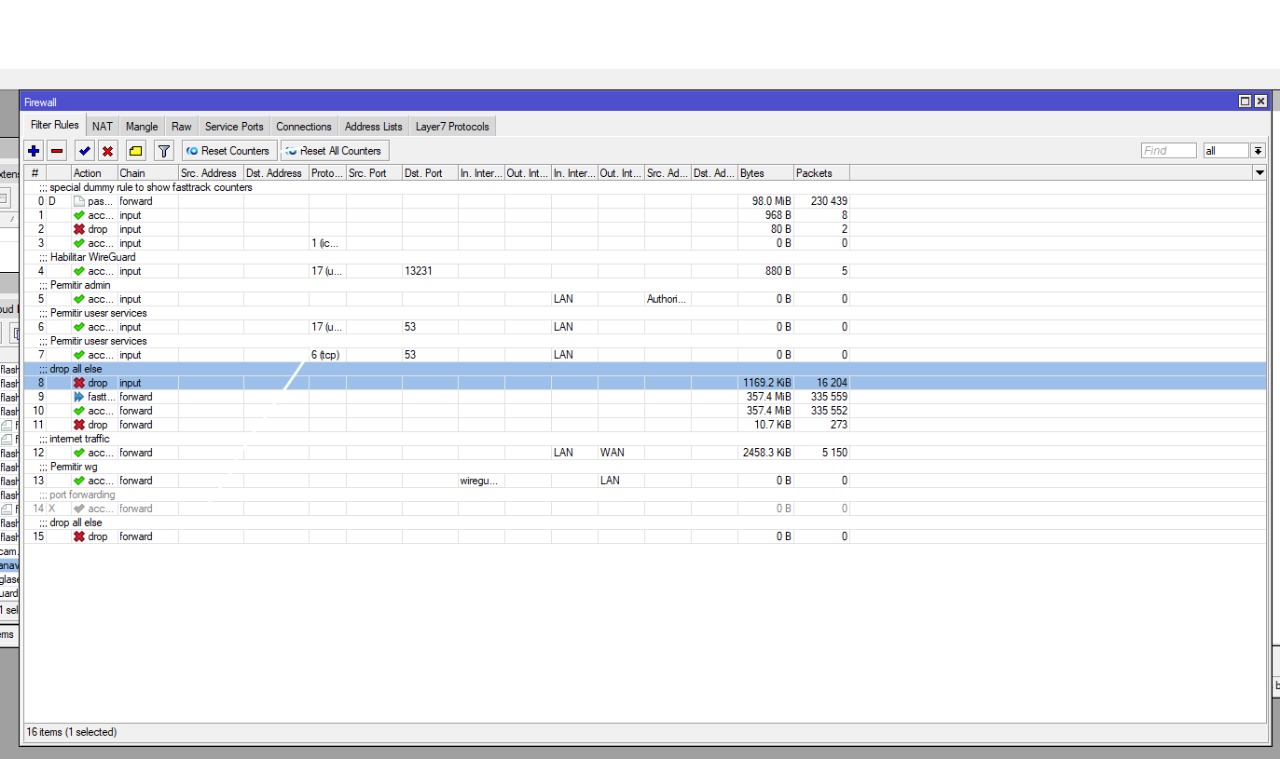Go to the Connections tab
Image resolution: width=1280 pixels, height=759 pixels.
[304, 127]
